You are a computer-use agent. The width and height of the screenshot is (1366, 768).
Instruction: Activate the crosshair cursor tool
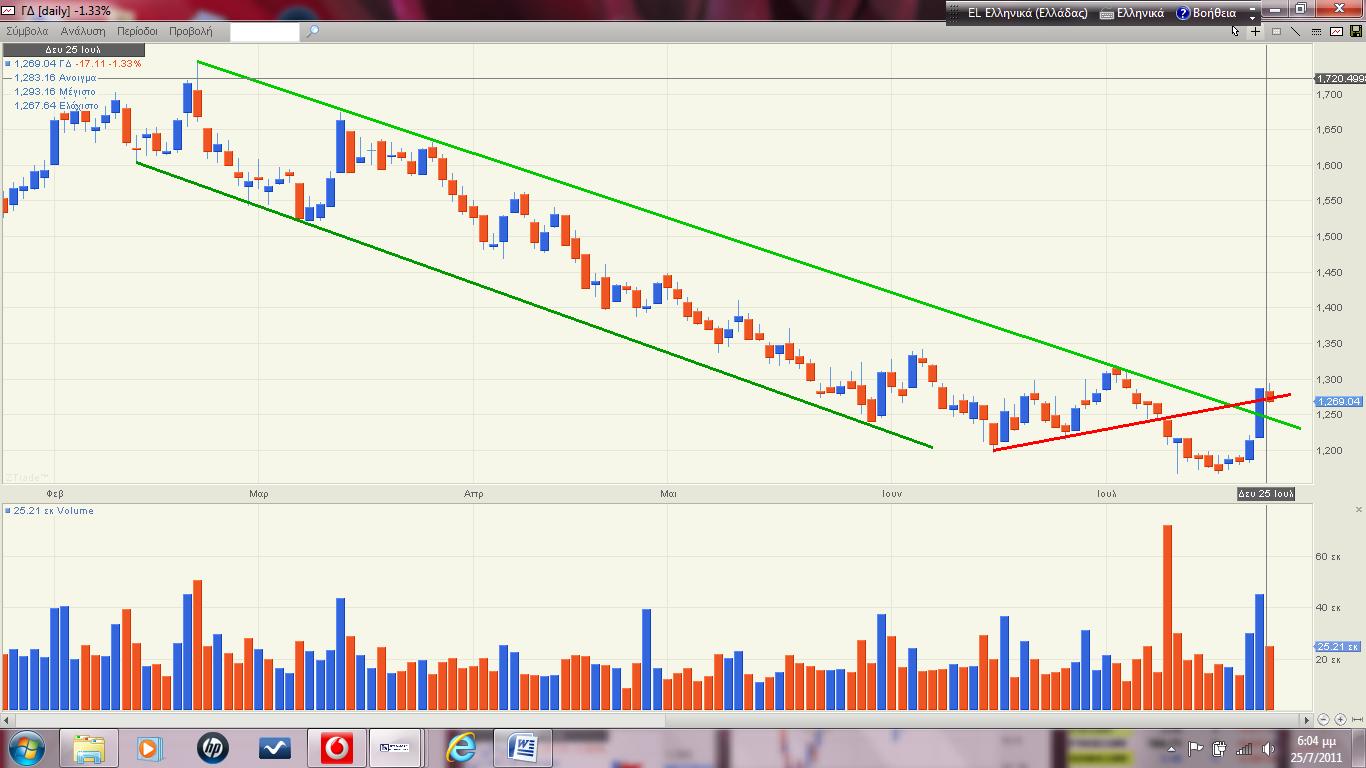(x=1256, y=31)
